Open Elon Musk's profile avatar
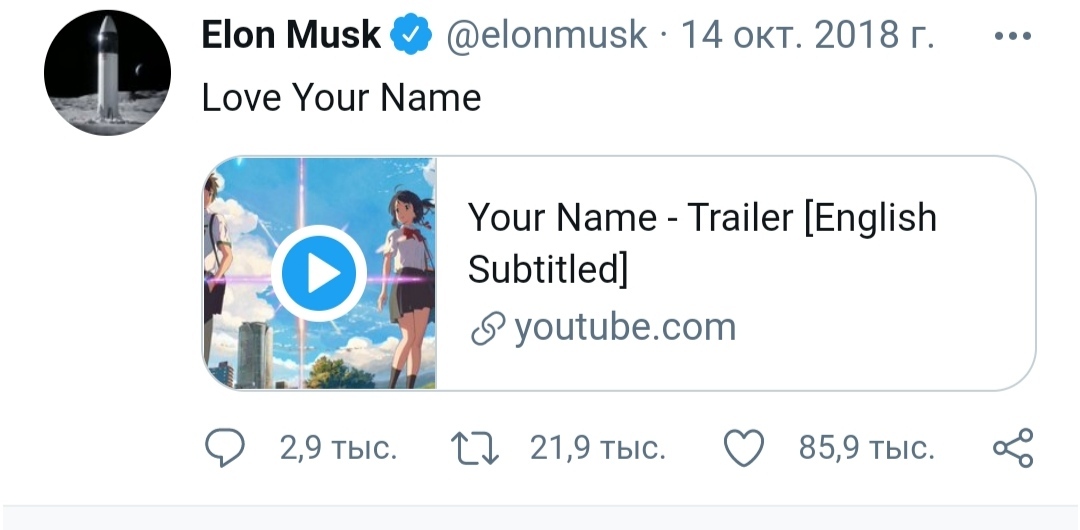Screen dimensions: 1080x530 click(x=105, y=75)
